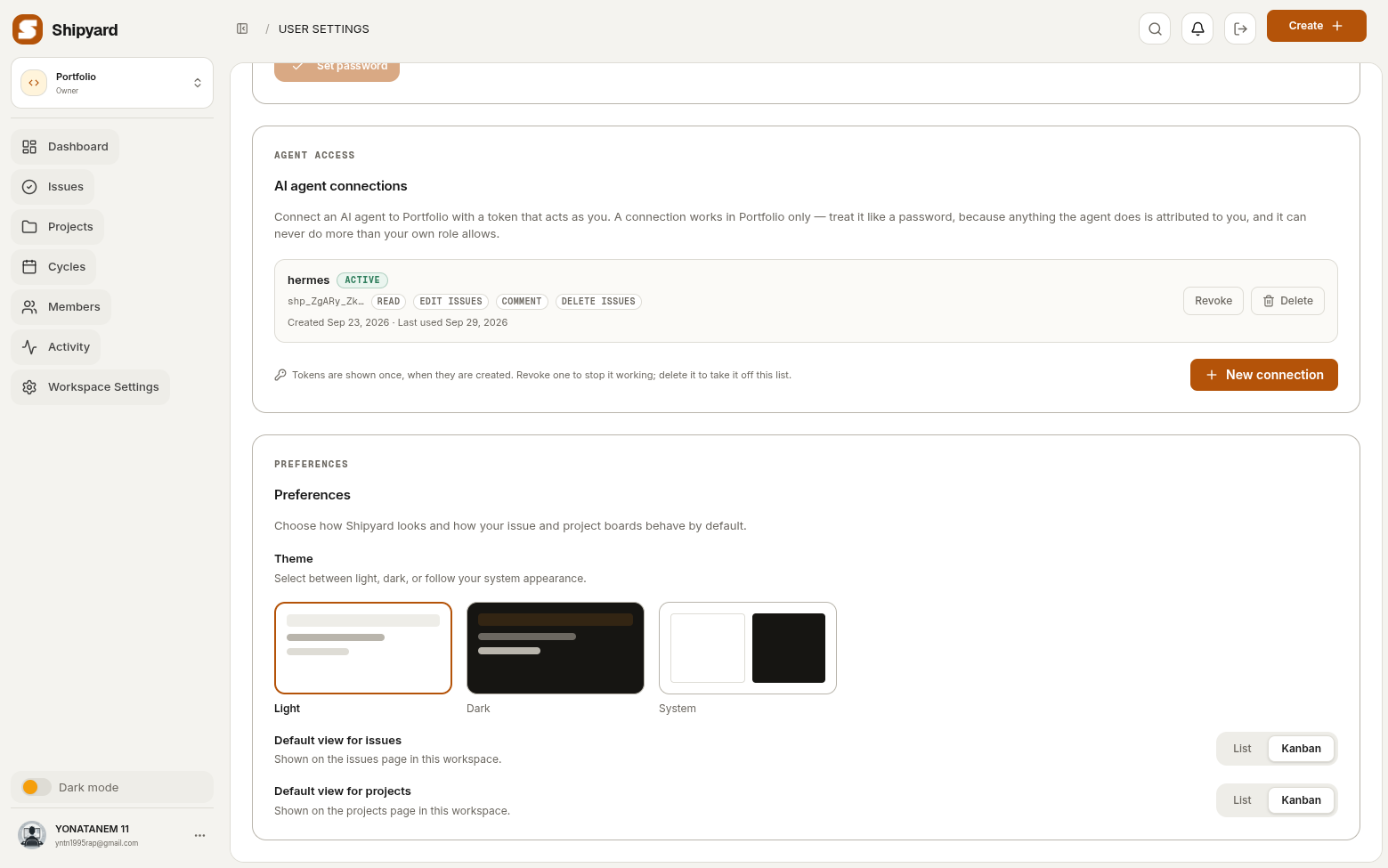Select Kanban view for projects default
This screenshot has width=1388, height=868.
coord(1301,800)
